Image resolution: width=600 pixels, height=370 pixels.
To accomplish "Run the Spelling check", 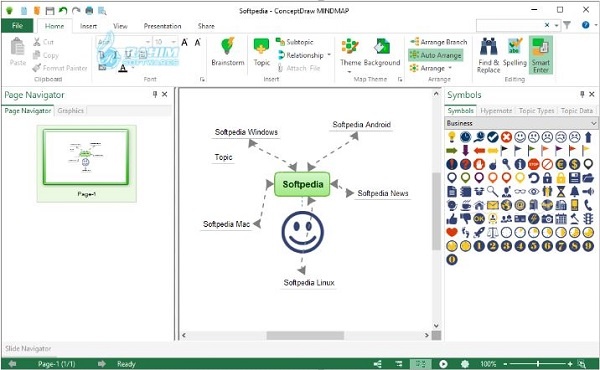I will [x=515, y=52].
